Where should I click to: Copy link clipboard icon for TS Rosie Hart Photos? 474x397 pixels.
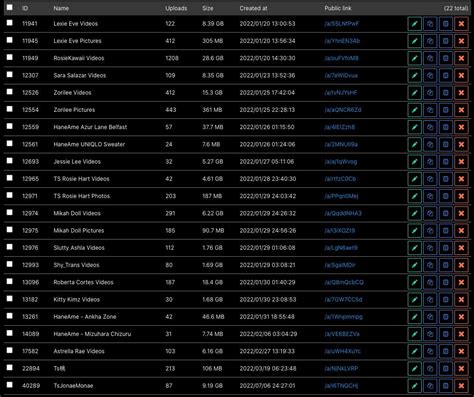430,196
